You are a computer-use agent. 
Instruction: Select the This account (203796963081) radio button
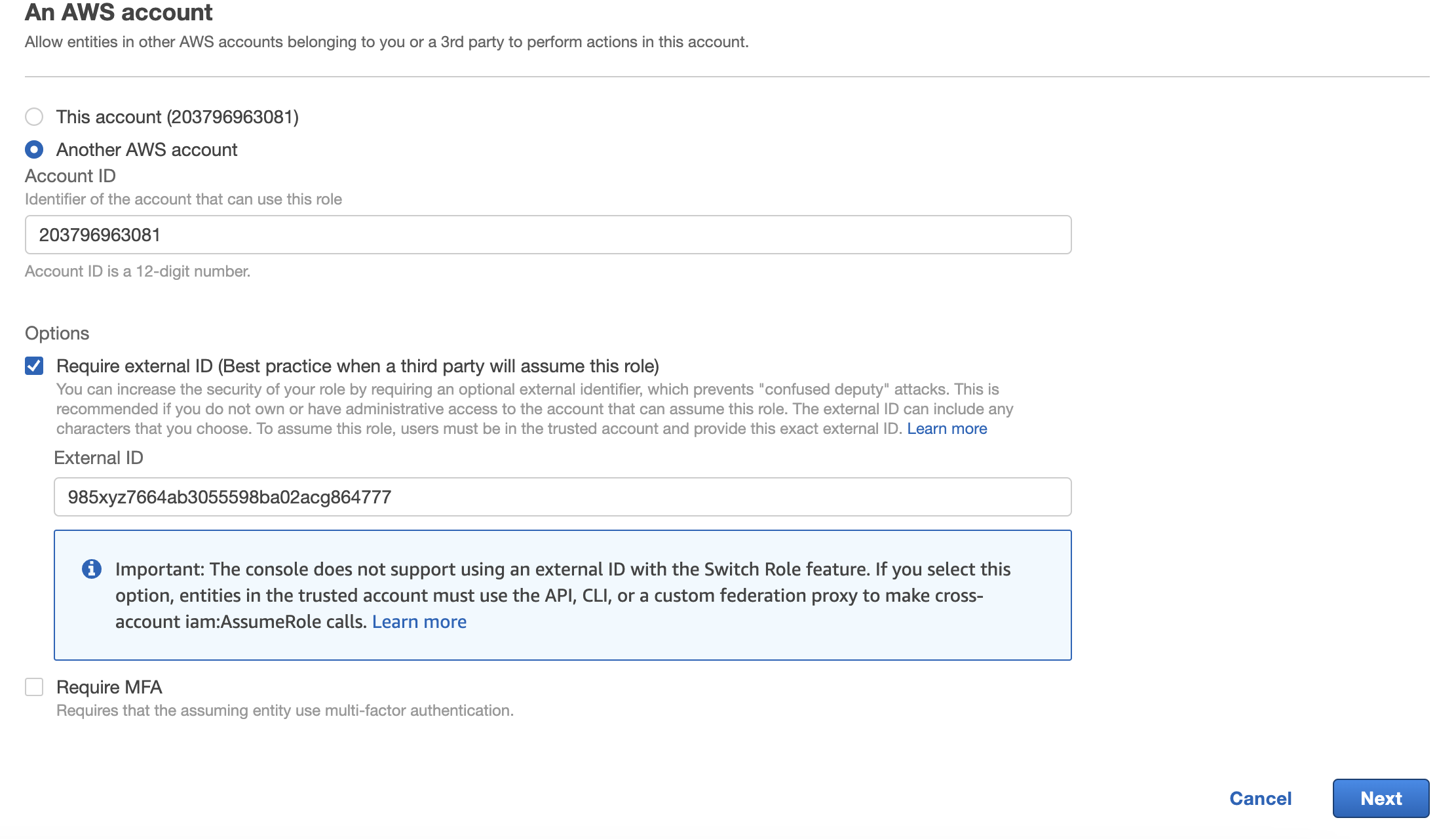34,117
